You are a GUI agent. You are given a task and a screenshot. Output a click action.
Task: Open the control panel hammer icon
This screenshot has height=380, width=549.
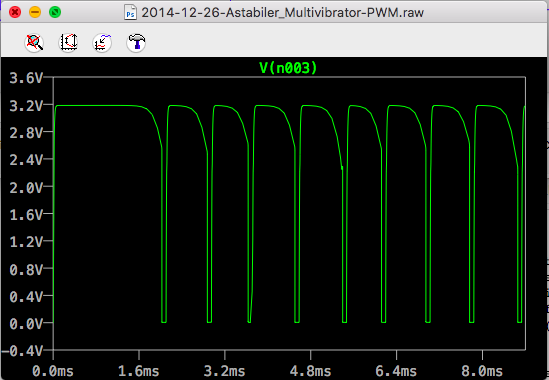pos(136,43)
